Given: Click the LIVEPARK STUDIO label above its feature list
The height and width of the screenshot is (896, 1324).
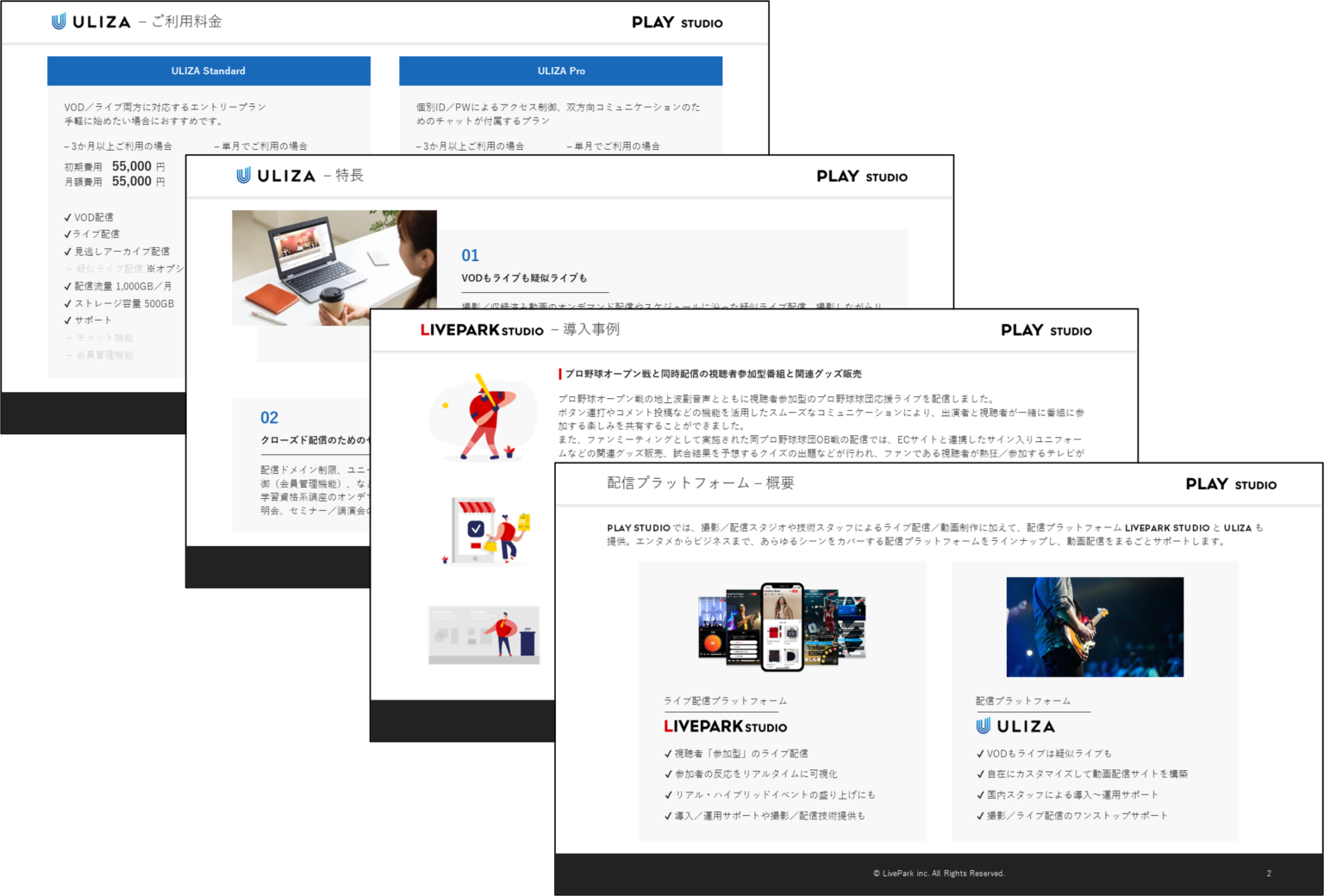Looking at the screenshot, I should pyautogui.click(x=725, y=726).
